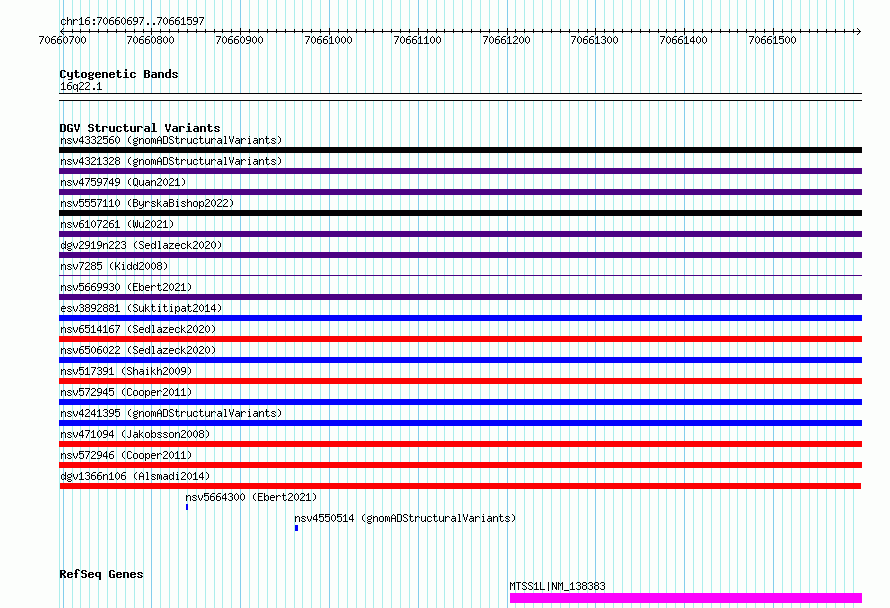Click the purple bar under nsv6107261
This screenshot has width=890, height=608.
click(460, 234)
